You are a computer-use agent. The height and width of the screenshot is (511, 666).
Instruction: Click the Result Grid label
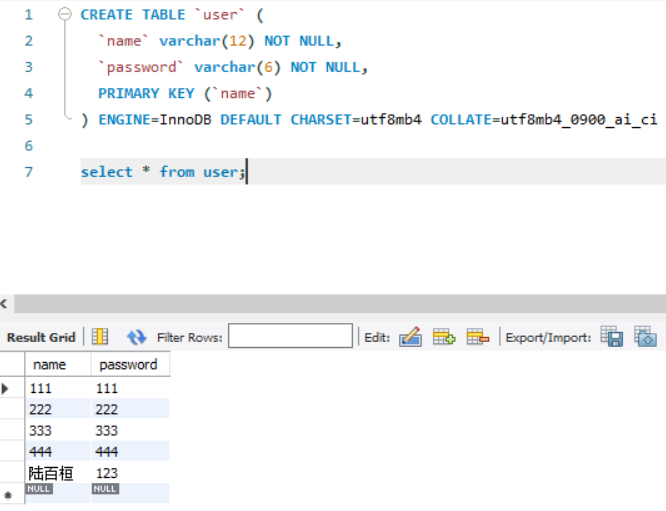41,337
